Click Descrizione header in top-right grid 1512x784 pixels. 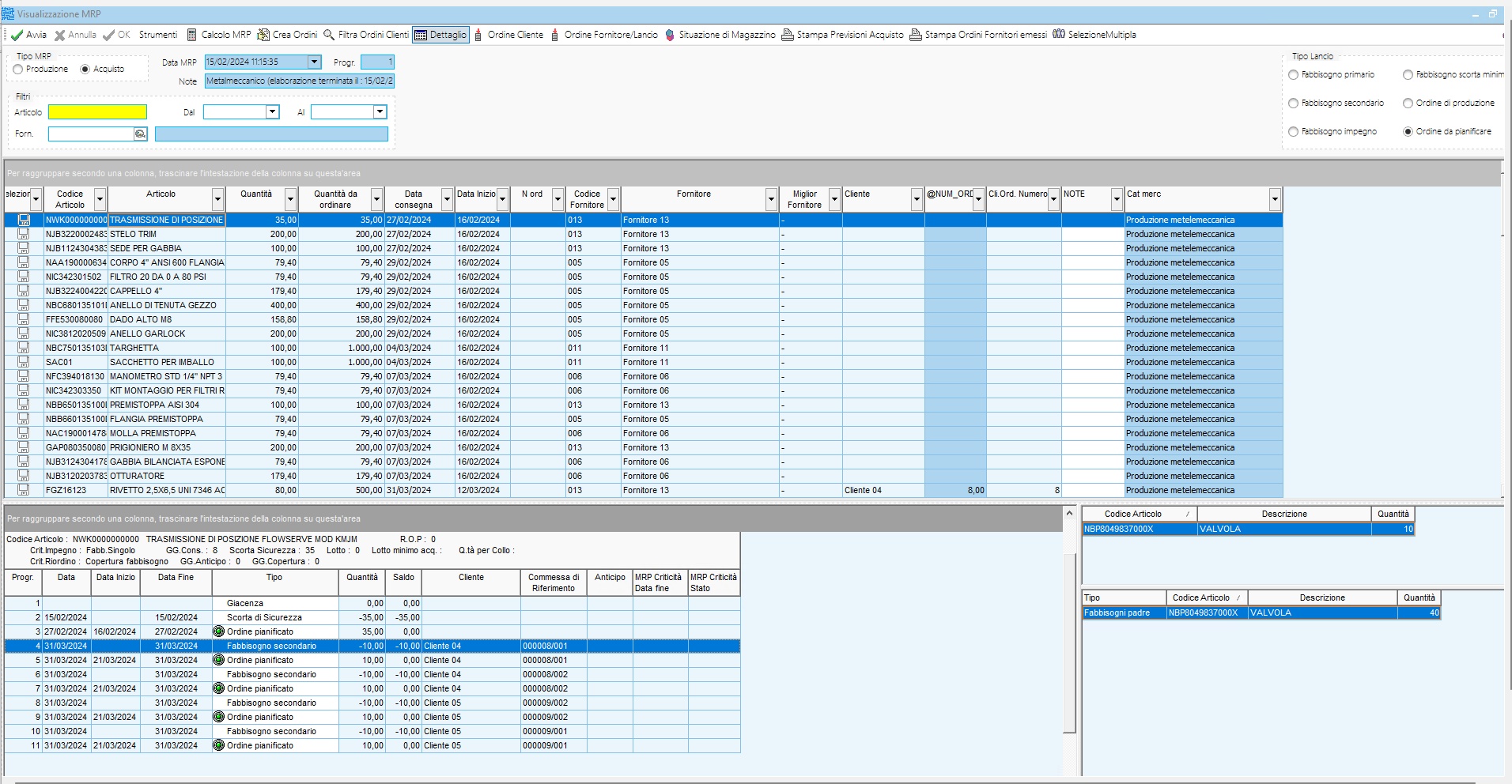tap(1284, 514)
